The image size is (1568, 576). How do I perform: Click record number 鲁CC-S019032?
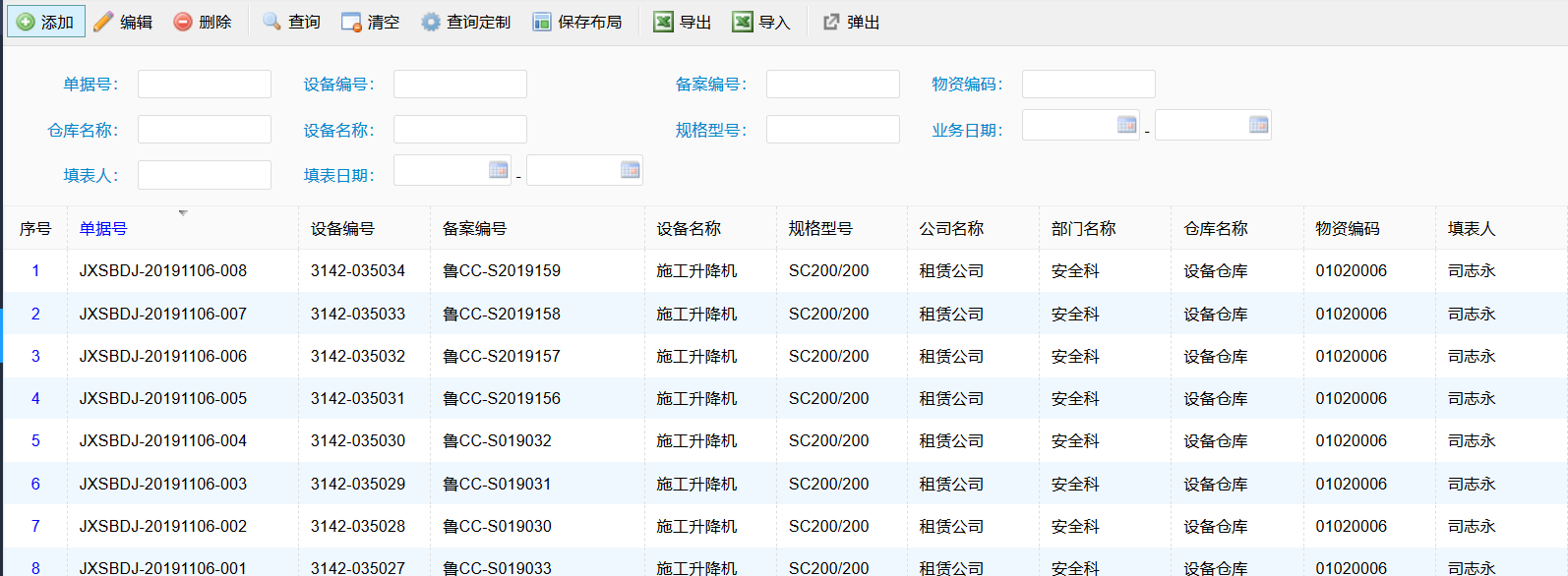click(x=498, y=440)
